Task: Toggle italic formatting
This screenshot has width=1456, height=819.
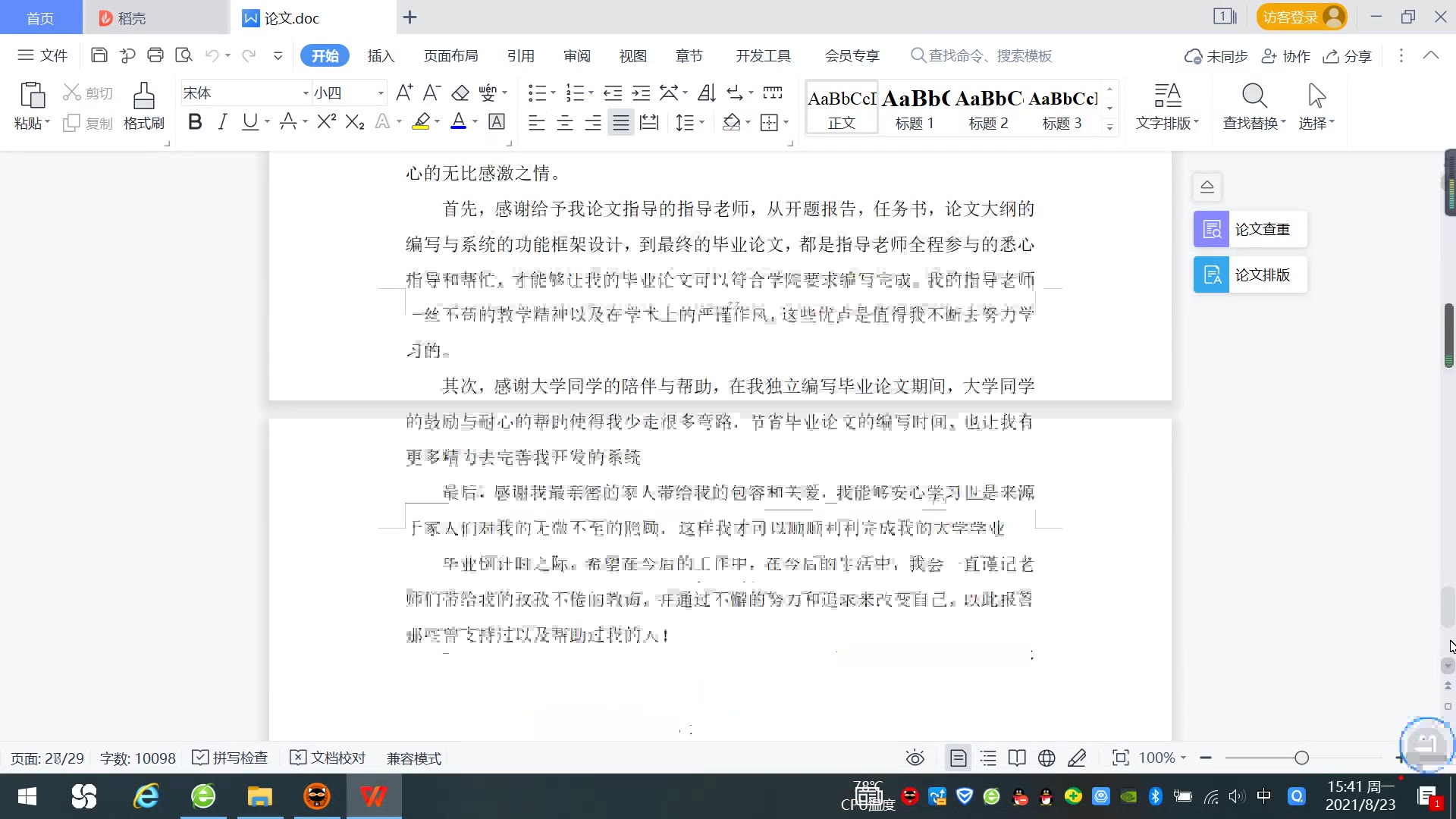Action: coord(222,122)
